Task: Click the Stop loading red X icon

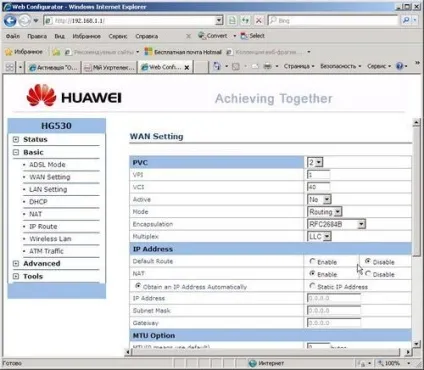Action: pos(259,21)
